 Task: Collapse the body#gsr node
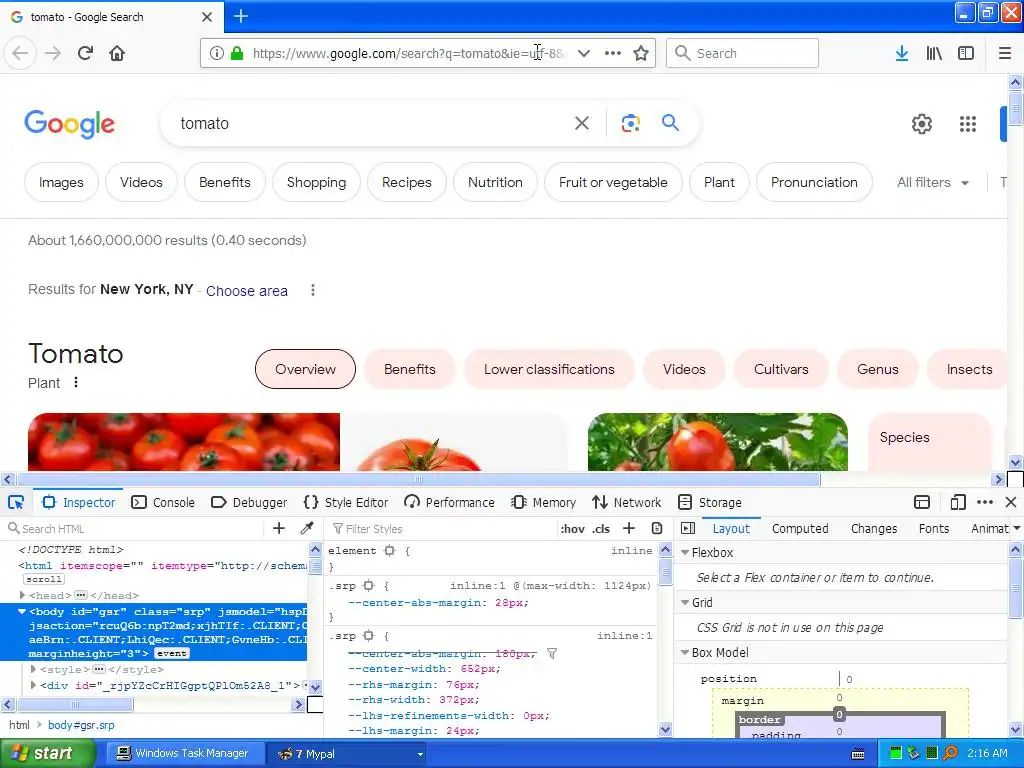(x=22, y=612)
